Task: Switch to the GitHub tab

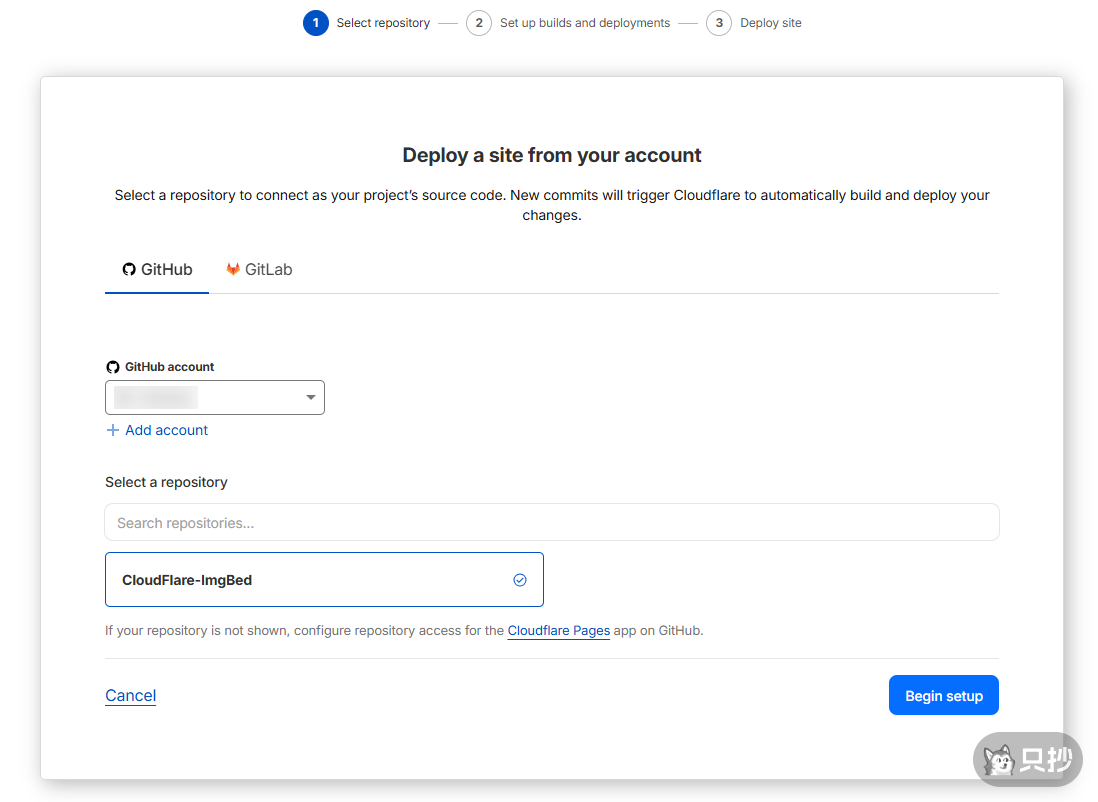Action: (157, 270)
